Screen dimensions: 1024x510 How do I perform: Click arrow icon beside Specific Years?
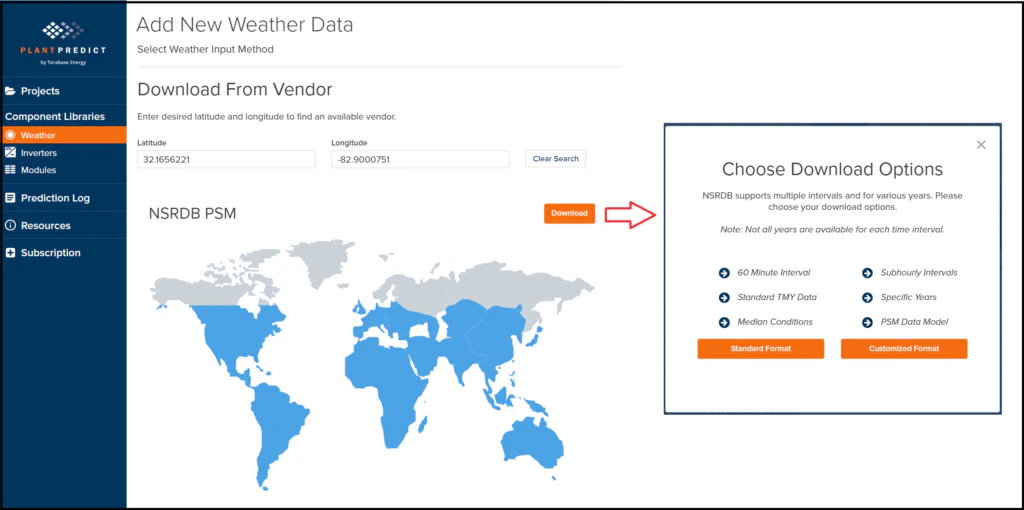[867, 298]
